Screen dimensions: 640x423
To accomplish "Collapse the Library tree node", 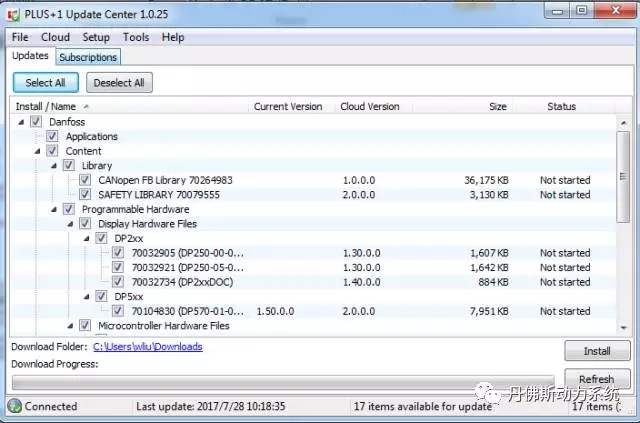I will 55,166.
